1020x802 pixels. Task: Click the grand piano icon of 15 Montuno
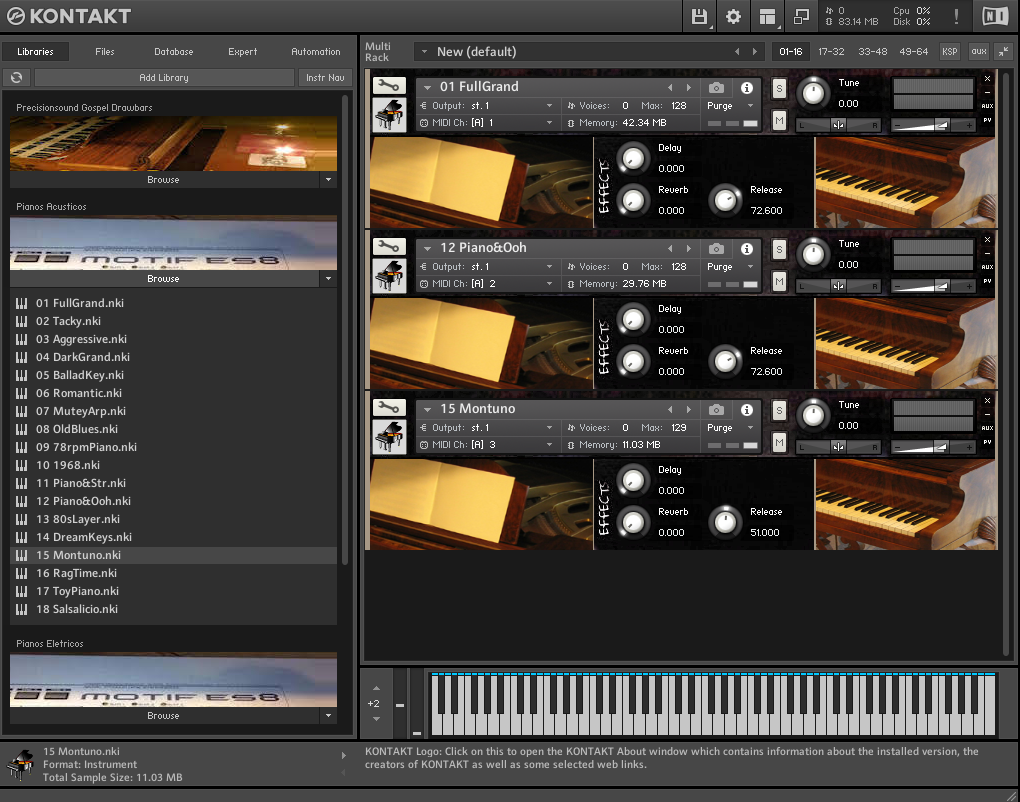point(389,436)
